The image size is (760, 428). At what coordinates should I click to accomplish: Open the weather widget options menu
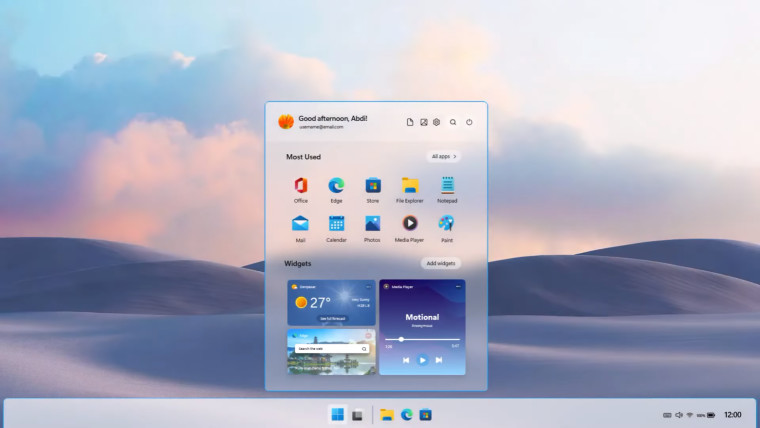368,286
